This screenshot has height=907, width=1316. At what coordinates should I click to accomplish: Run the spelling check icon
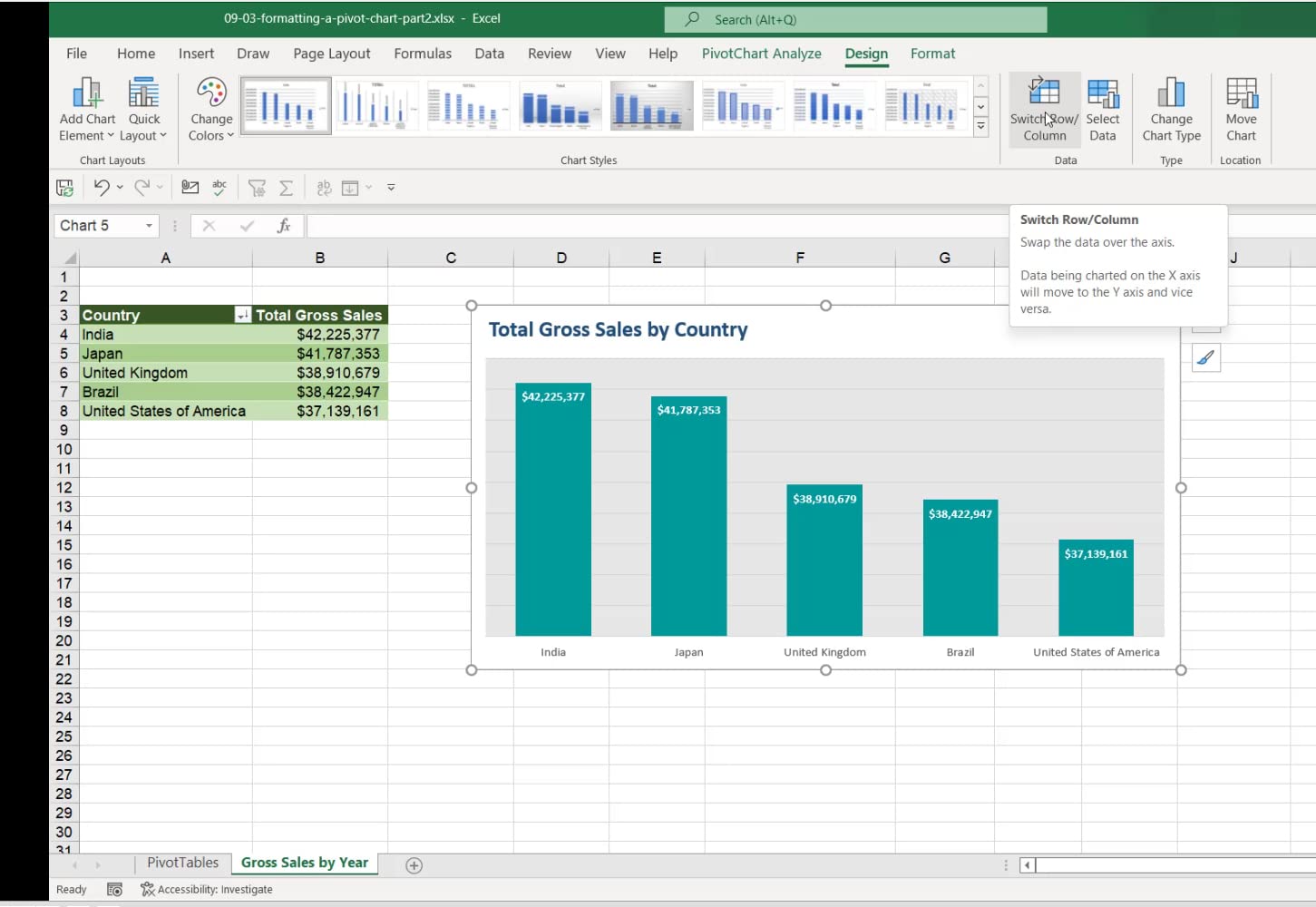(x=219, y=188)
